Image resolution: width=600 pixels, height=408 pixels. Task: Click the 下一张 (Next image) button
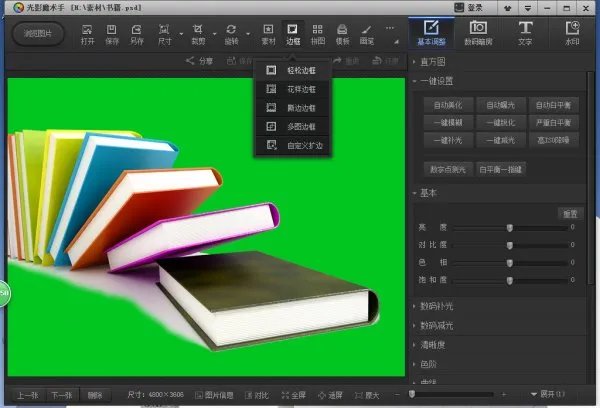[62, 395]
